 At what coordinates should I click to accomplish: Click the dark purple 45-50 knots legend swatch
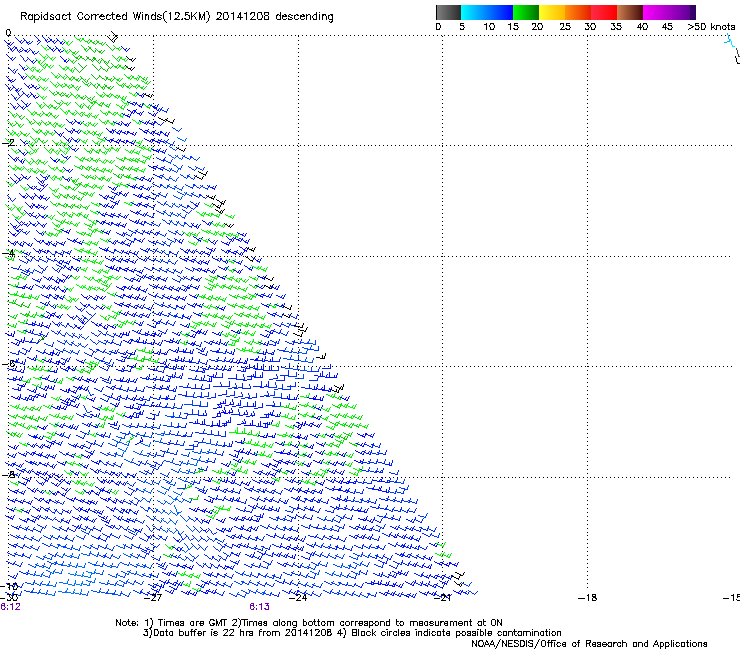(682, 12)
